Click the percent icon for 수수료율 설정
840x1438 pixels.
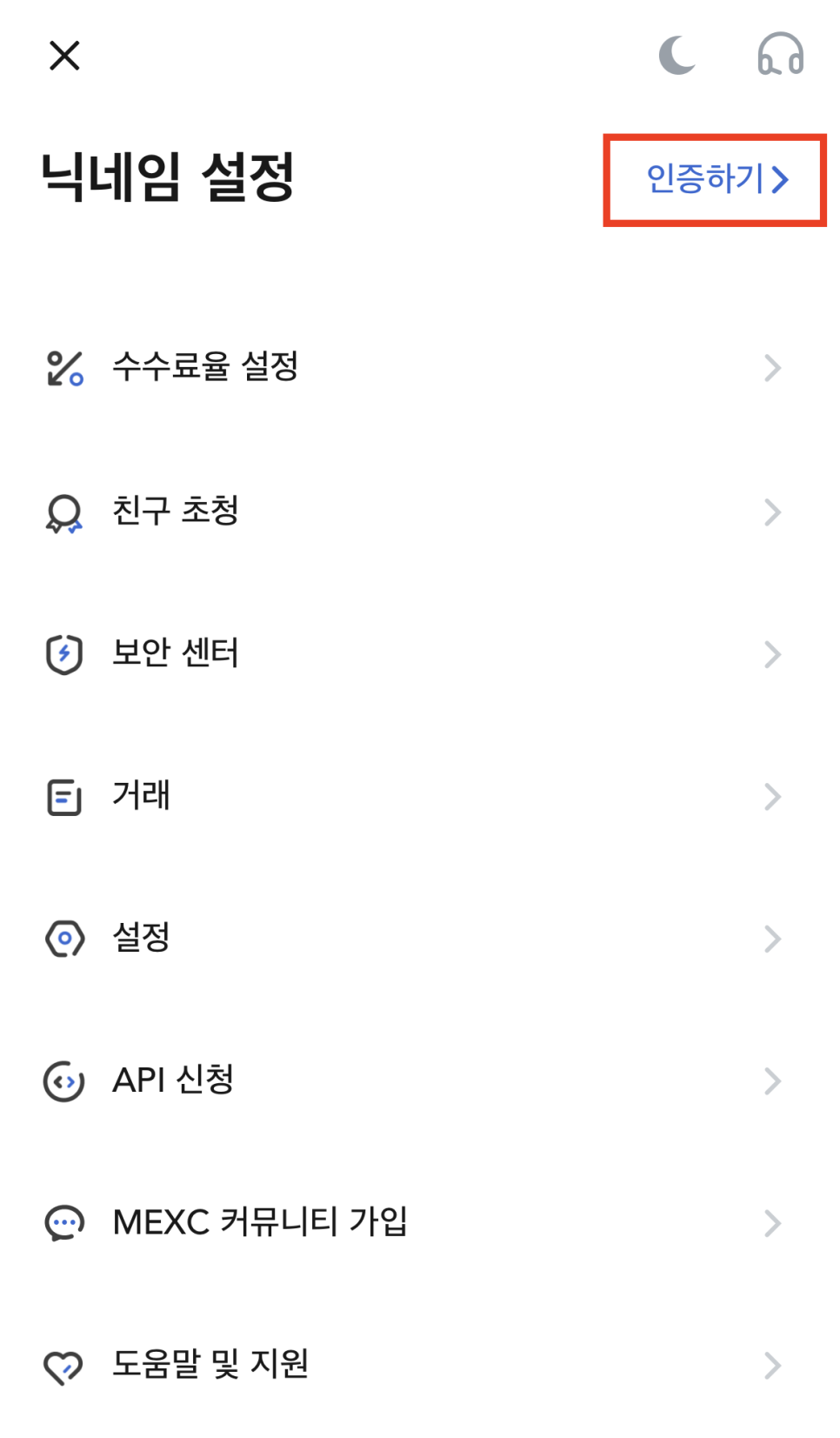[64, 368]
